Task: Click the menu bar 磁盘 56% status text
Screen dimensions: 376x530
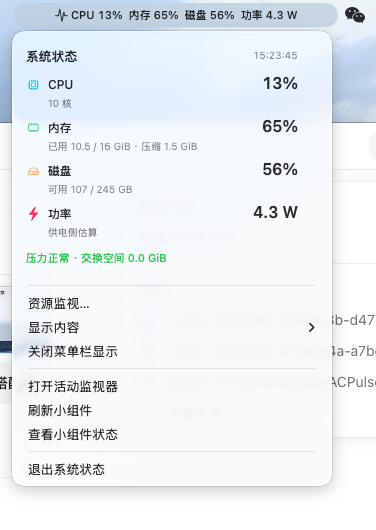Action: click(x=209, y=15)
